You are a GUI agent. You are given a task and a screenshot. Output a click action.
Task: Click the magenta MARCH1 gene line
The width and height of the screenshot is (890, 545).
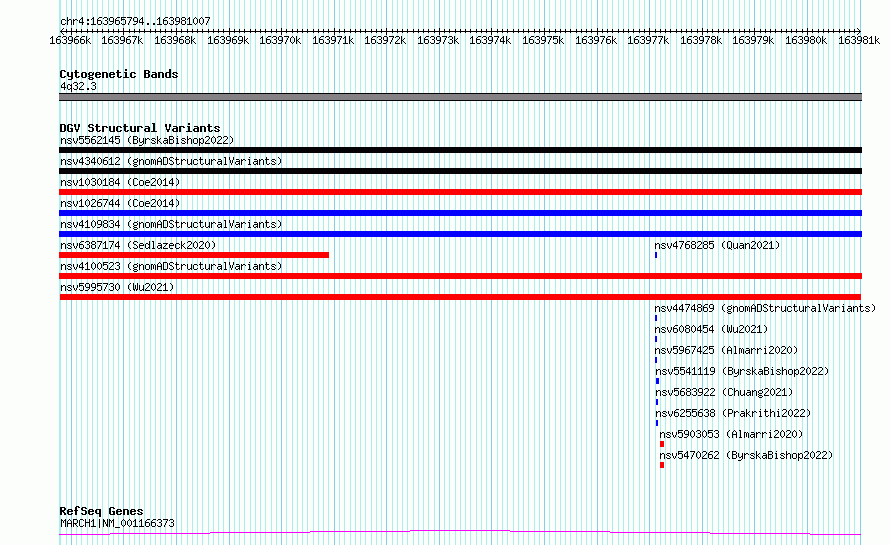[460, 533]
